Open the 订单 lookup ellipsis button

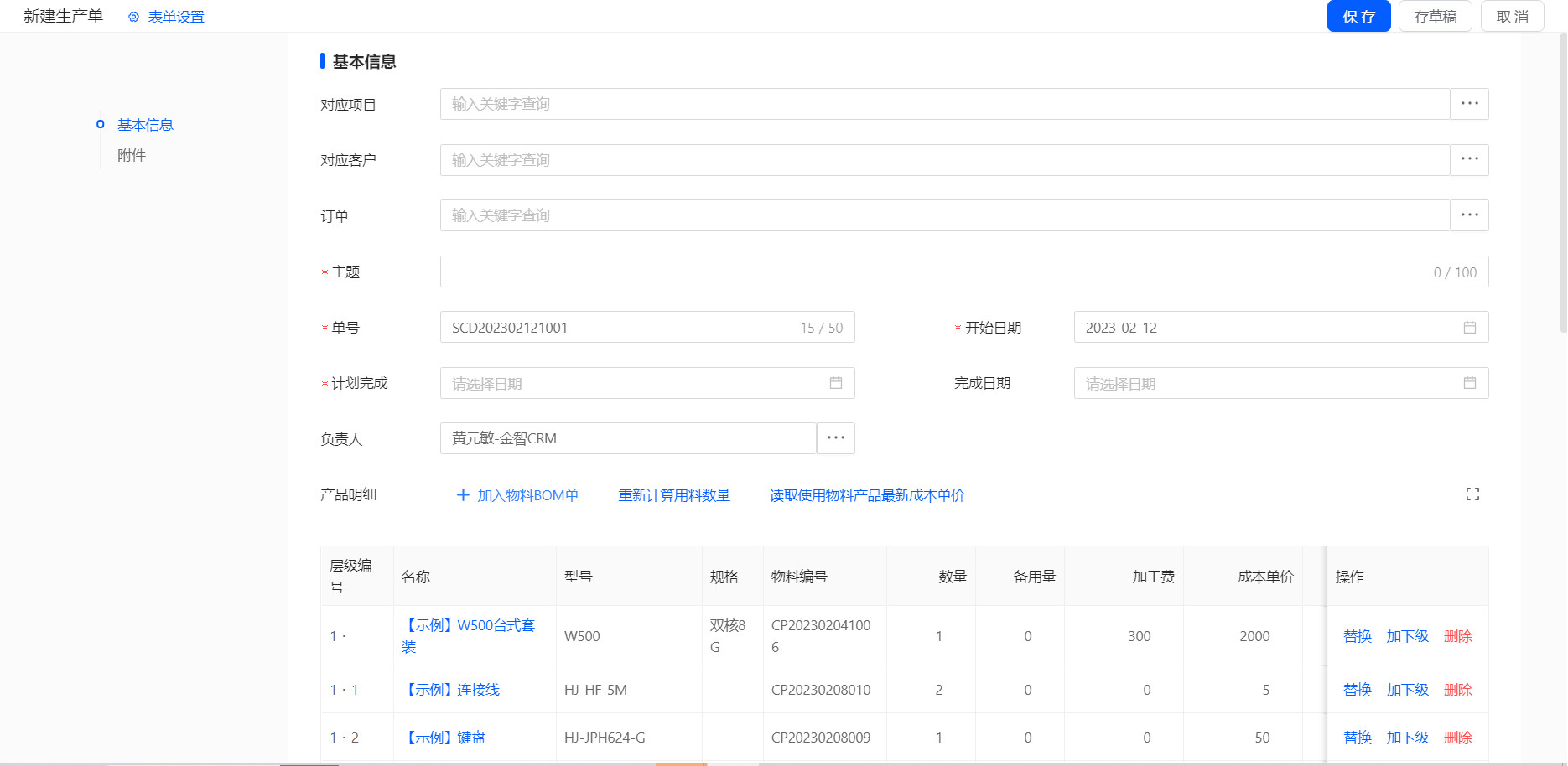click(x=1469, y=215)
